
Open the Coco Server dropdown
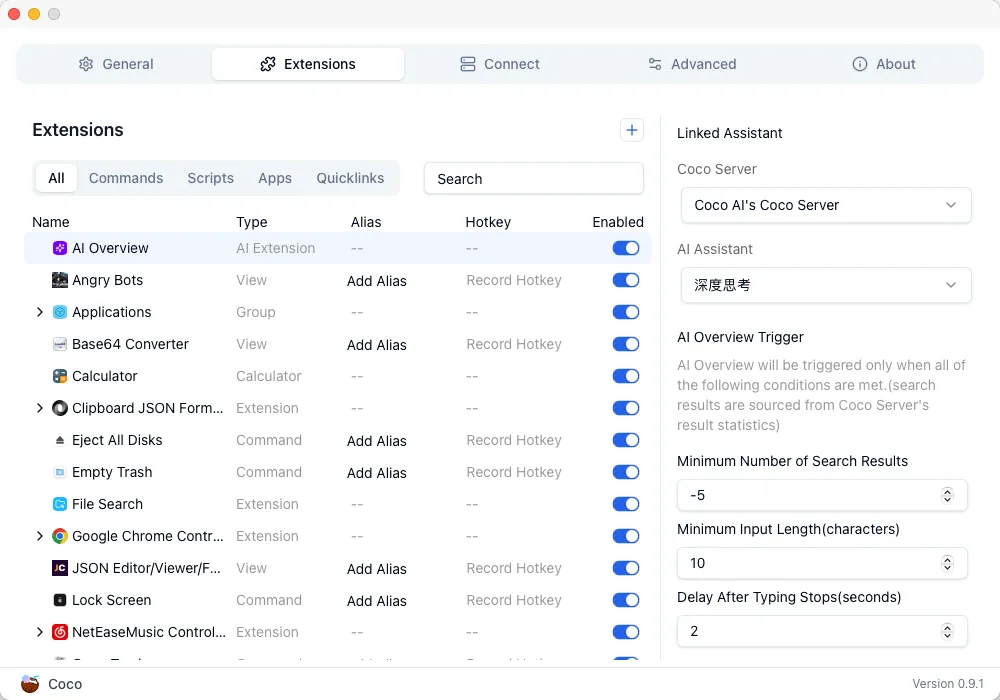click(825, 205)
